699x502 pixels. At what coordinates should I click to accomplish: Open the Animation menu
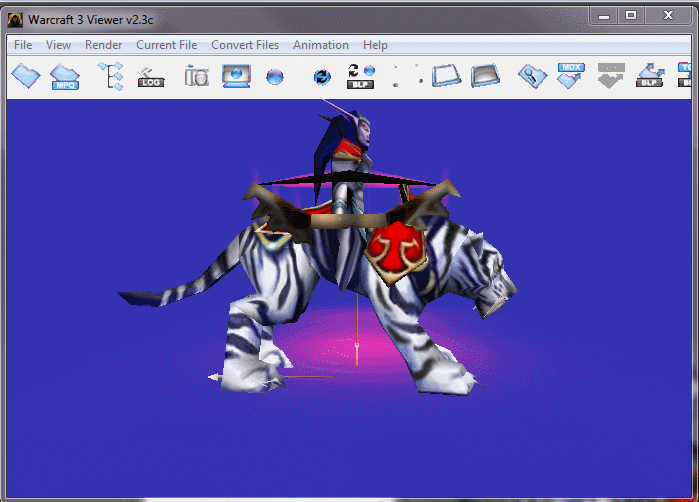click(321, 45)
